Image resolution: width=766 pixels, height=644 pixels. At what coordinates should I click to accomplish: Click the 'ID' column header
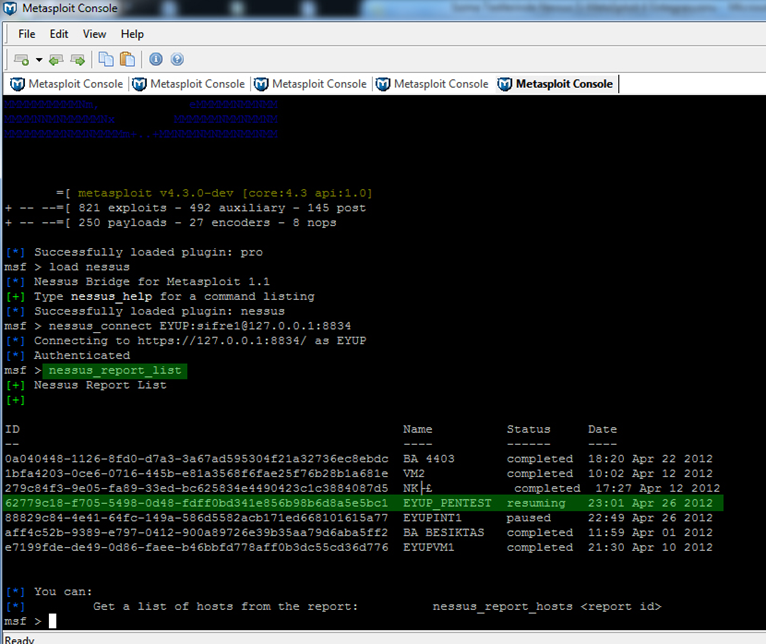pyautogui.click(x=12, y=429)
